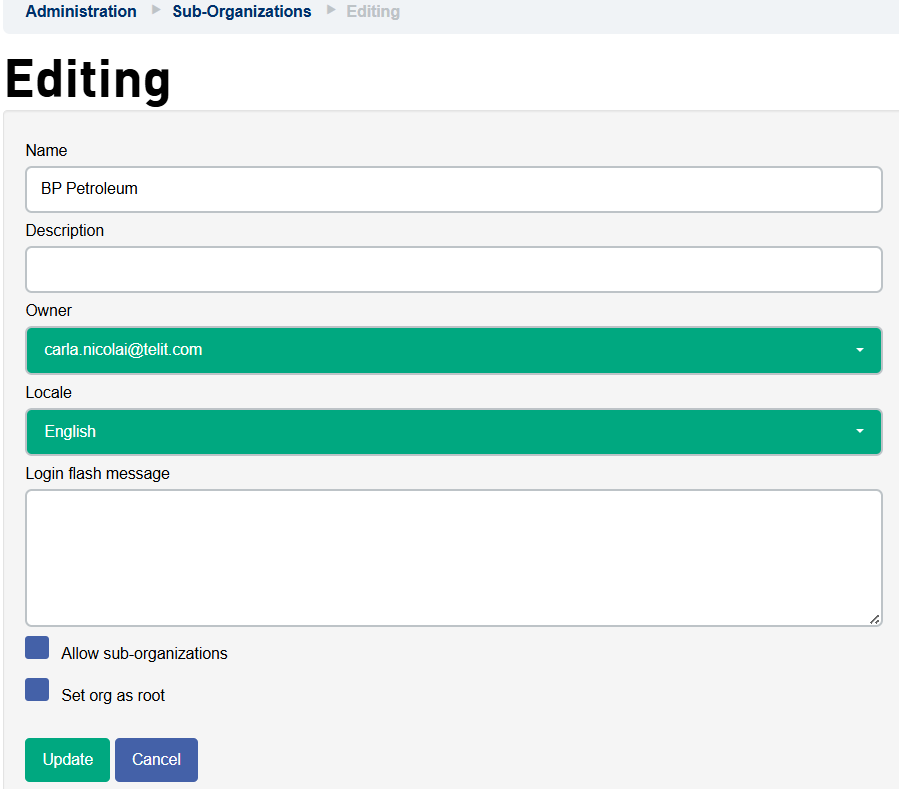Click into the Description text field

click(x=454, y=269)
